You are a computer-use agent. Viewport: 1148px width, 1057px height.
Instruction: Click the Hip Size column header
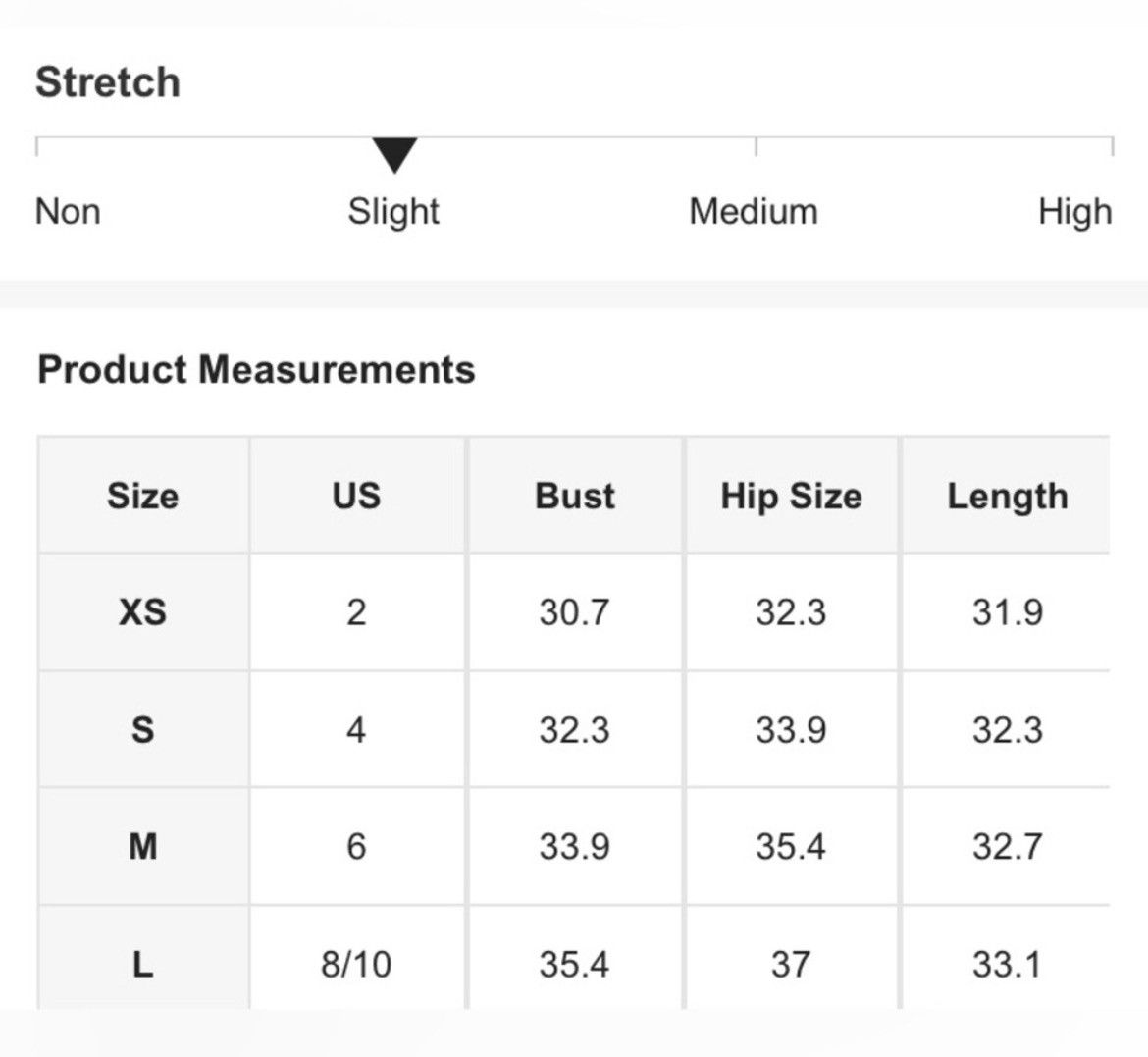point(792,496)
